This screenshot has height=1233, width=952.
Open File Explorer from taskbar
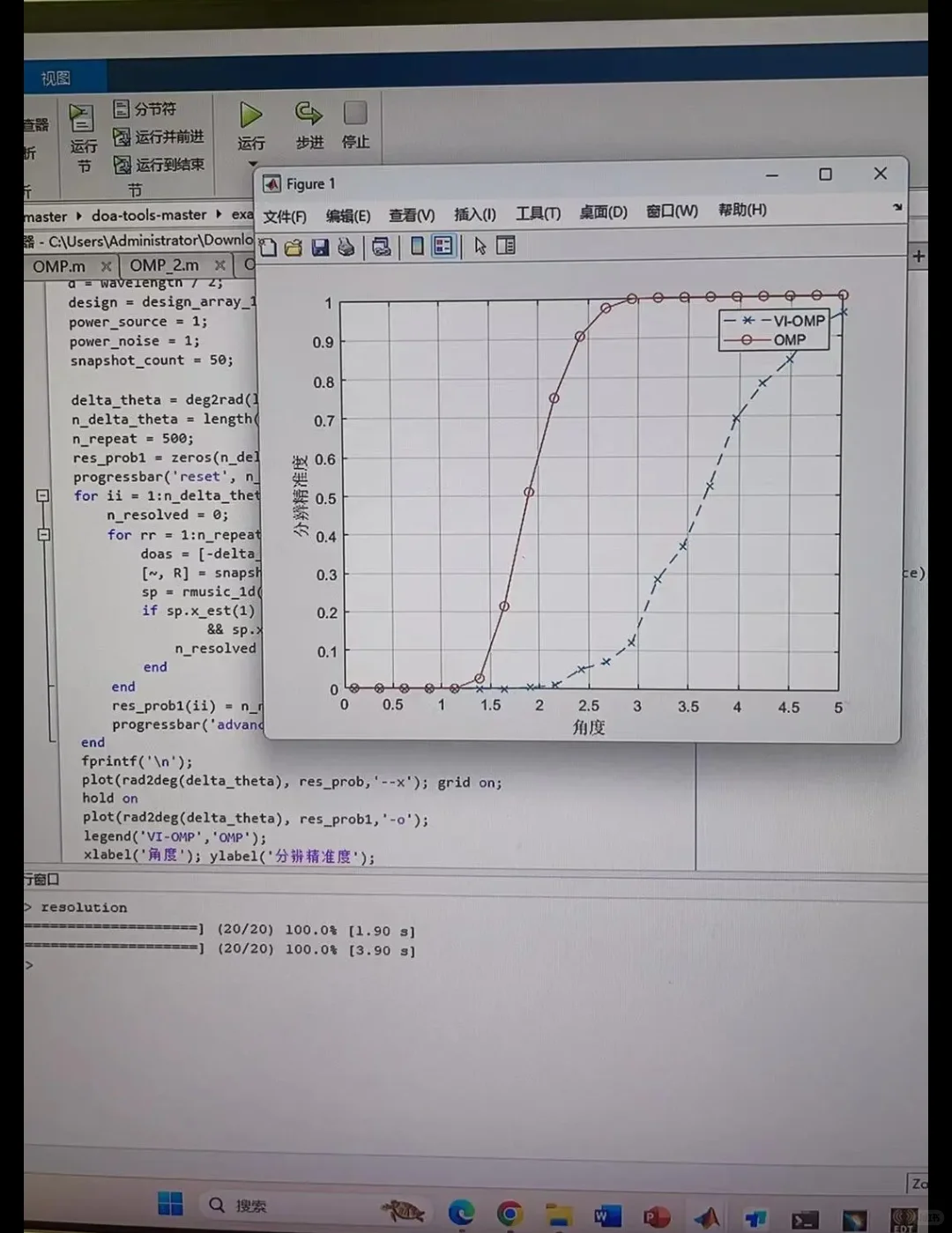[557, 1215]
